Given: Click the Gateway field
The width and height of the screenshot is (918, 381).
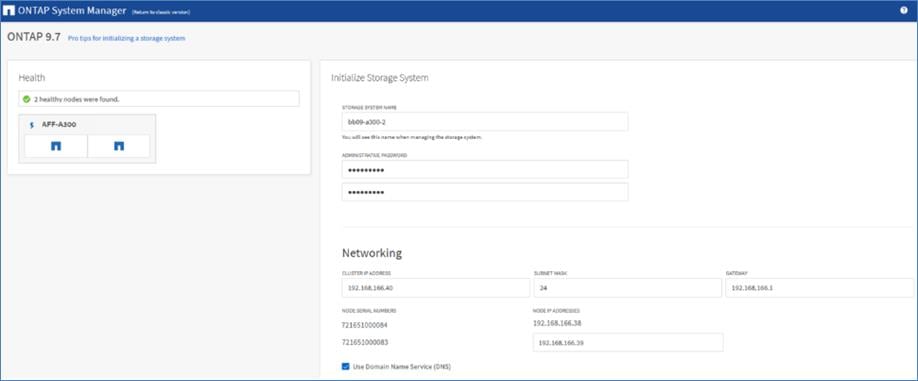Looking at the screenshot, I should pos(819,288).
